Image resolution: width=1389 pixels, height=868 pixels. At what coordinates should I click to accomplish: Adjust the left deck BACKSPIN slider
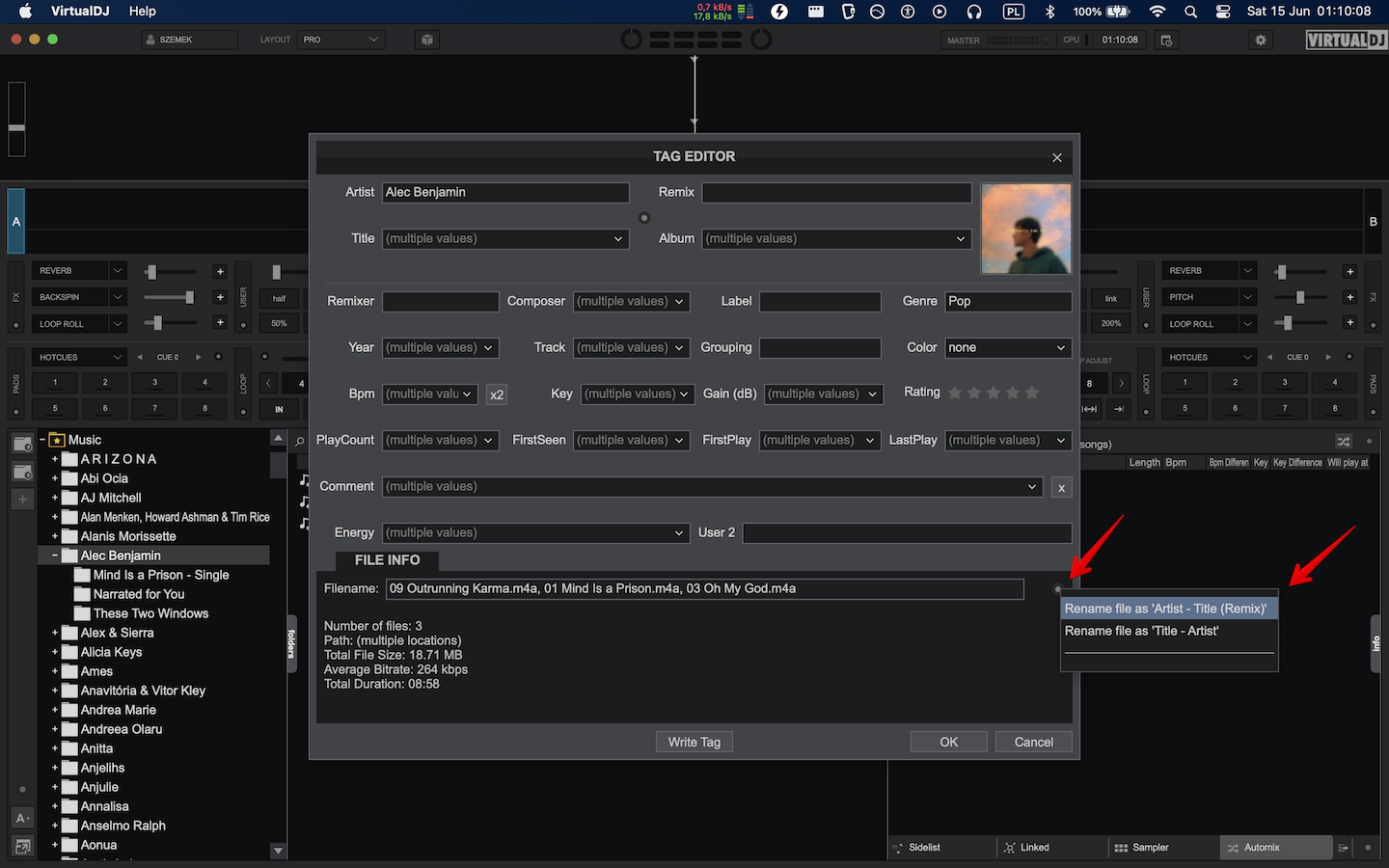[x=170, y=297]
